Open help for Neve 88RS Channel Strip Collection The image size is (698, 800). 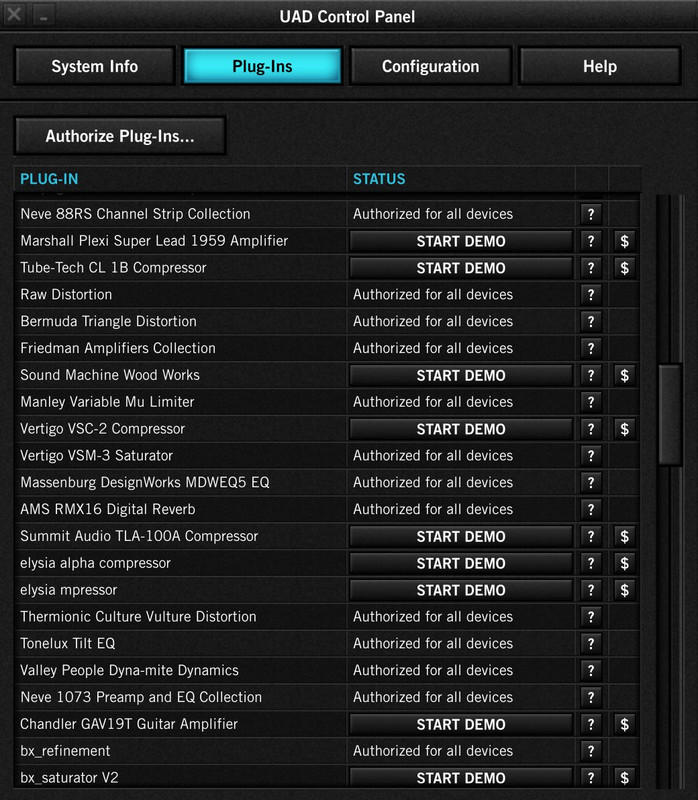click(x=591, y=214)
